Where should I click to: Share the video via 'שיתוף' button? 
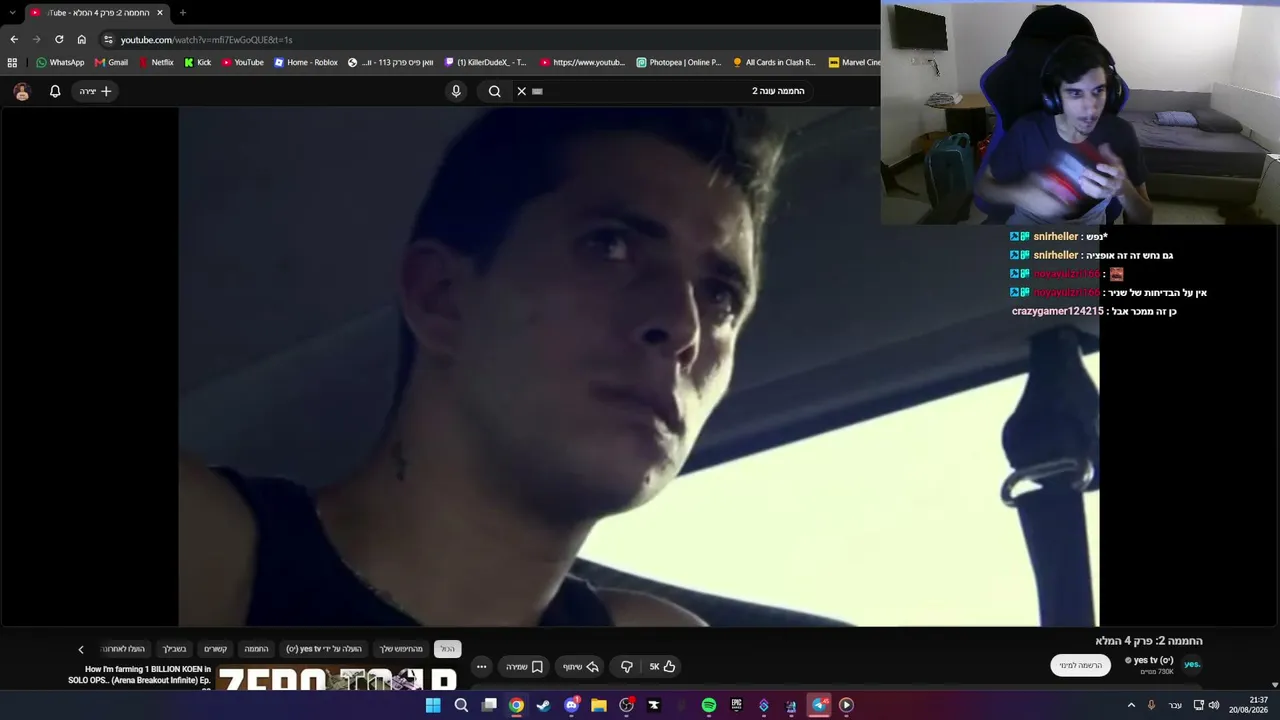(580, 667)
